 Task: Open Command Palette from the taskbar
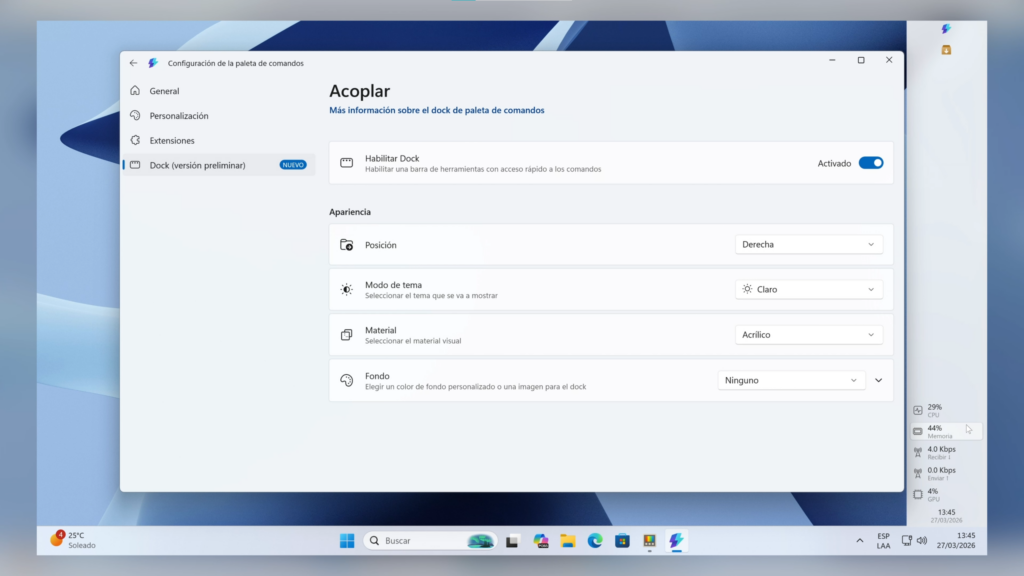tap(676, 540)
